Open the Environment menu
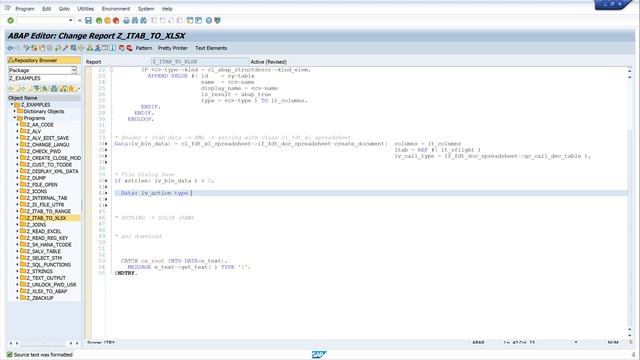 coord(116,9)
